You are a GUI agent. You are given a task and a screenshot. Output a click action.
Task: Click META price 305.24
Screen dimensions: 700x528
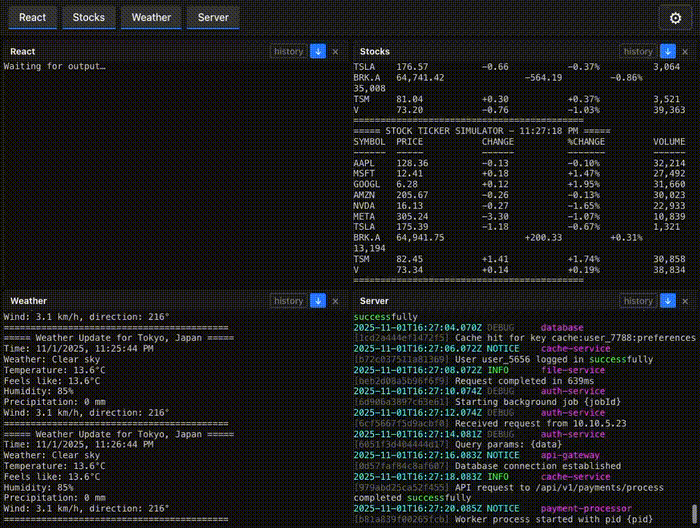pos(412,216)
